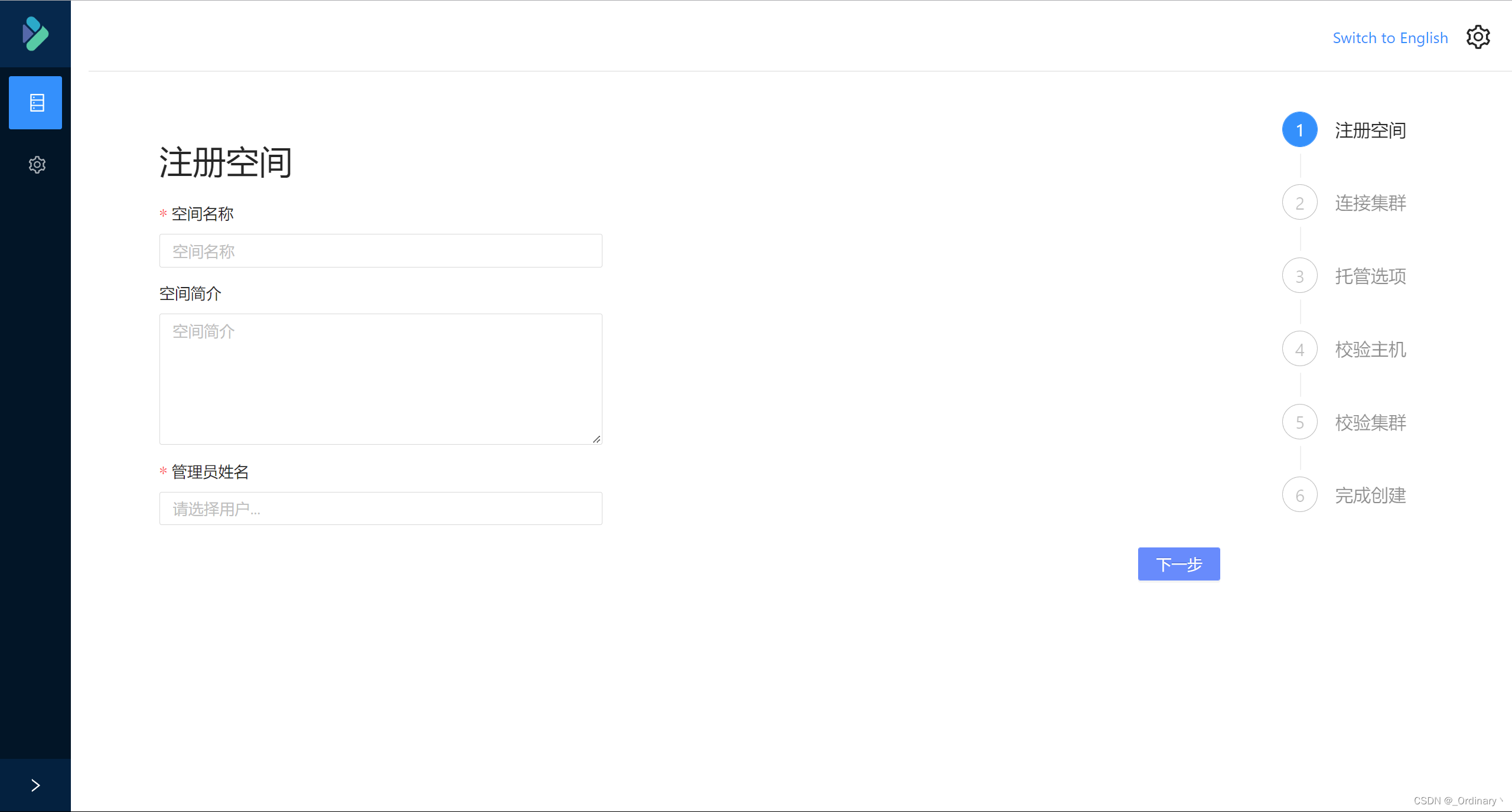Click the '请选择用户...' dropdown selector
Image resolution: width=1512 pixels, height=812 pixels.
[x=380, y=509]
